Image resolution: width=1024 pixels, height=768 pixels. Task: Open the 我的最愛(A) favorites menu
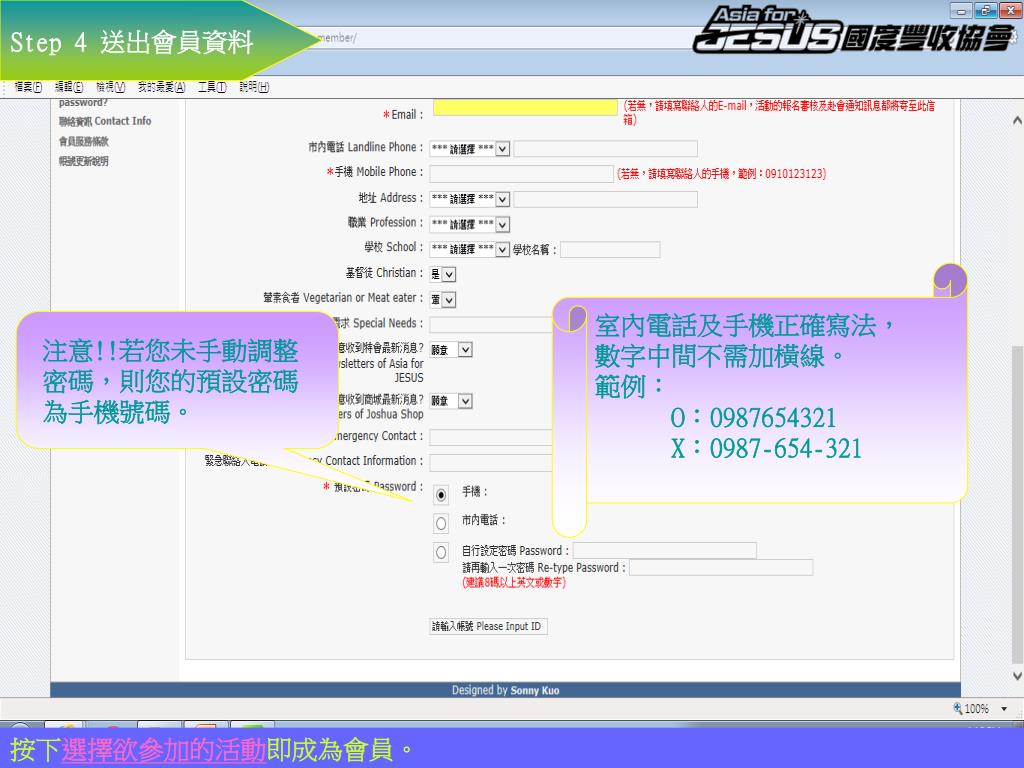click(x=162, y=88)
